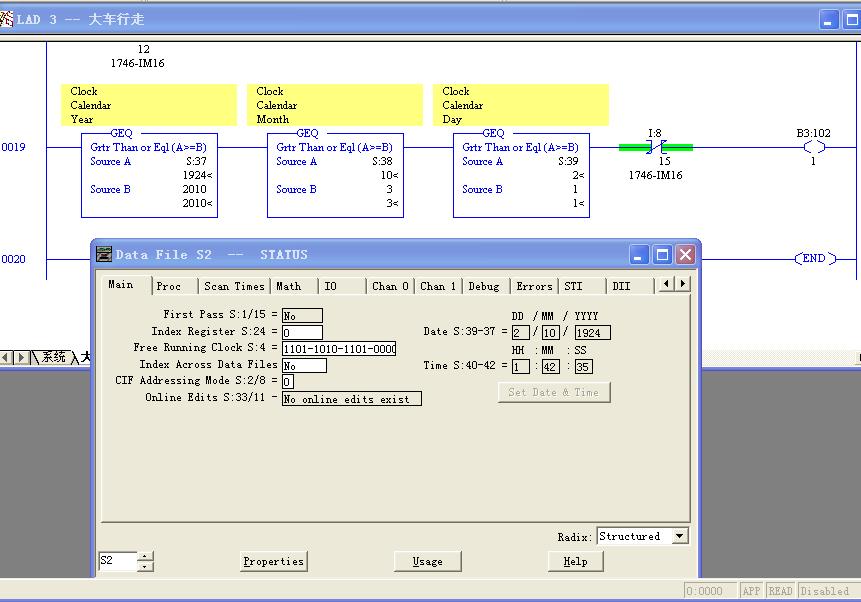
Task: Select rung number 0020
Action: click(x=13, y=259)
